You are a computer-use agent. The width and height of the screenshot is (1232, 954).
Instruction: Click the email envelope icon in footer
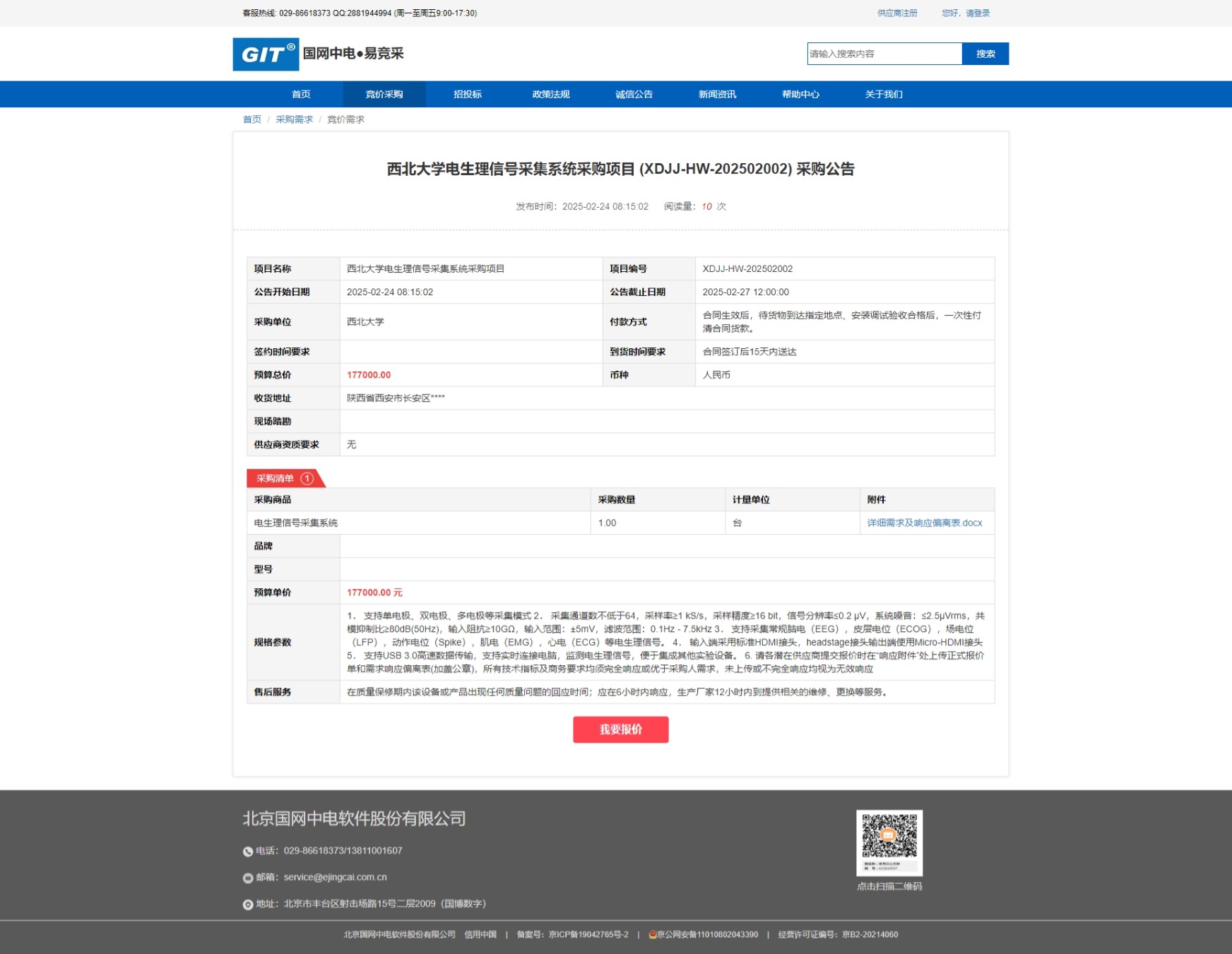click(248, 878)
